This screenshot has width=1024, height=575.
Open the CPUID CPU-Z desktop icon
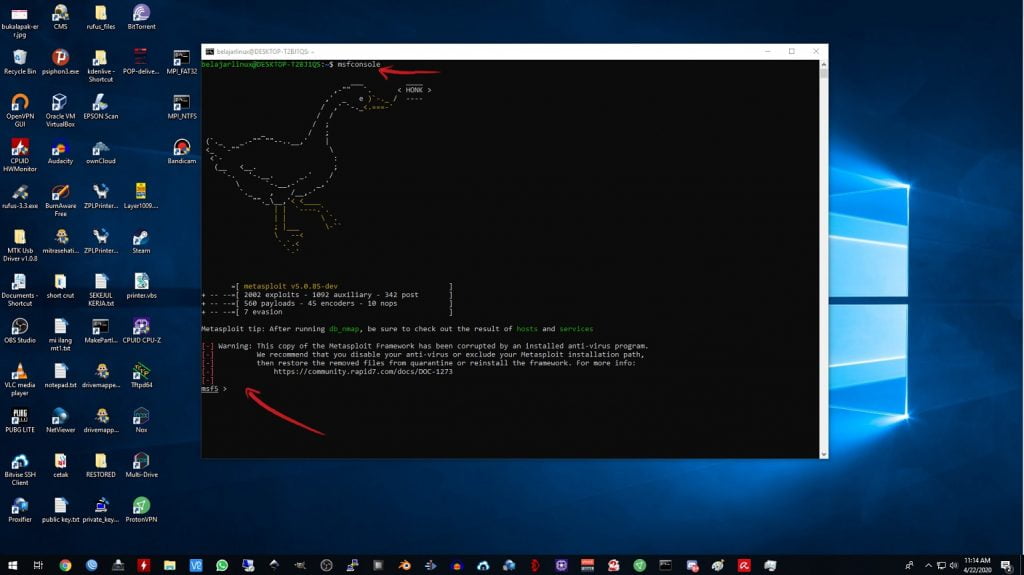(x=141, y=331)
